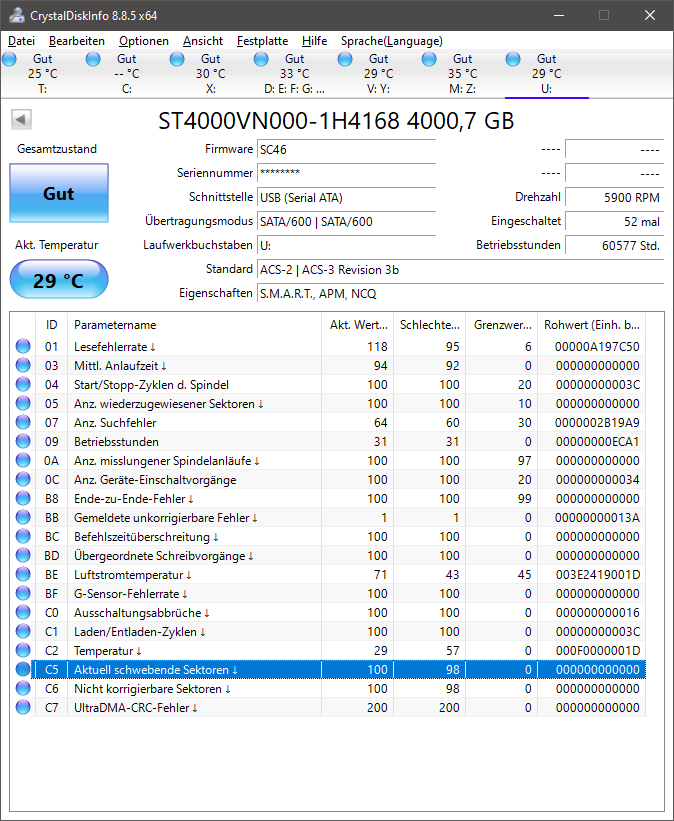Click the Standard field ACS-2 | ACS-3 Revision 3b
The width and height of the screenshot is (674, 821).
460,270
